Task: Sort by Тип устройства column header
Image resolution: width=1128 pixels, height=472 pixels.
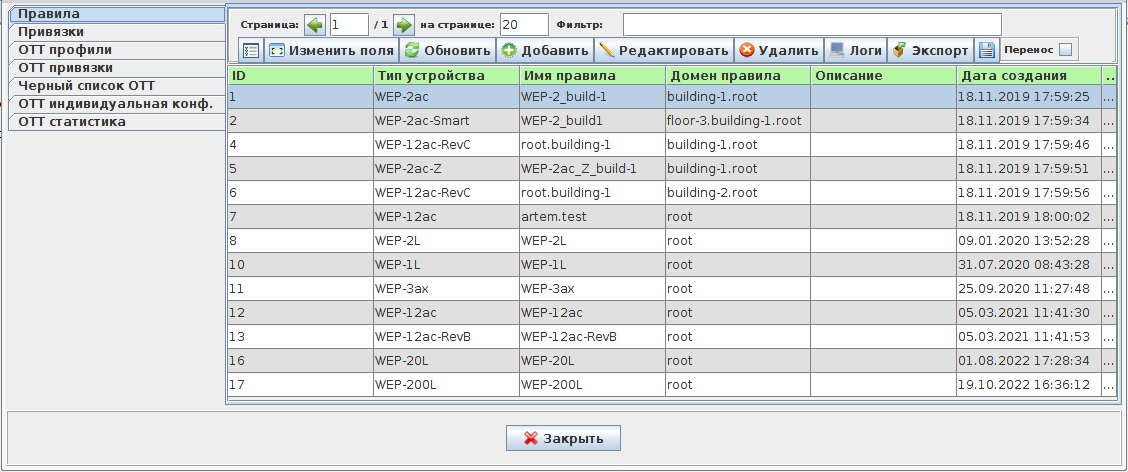Action: [x=446, y=76]
